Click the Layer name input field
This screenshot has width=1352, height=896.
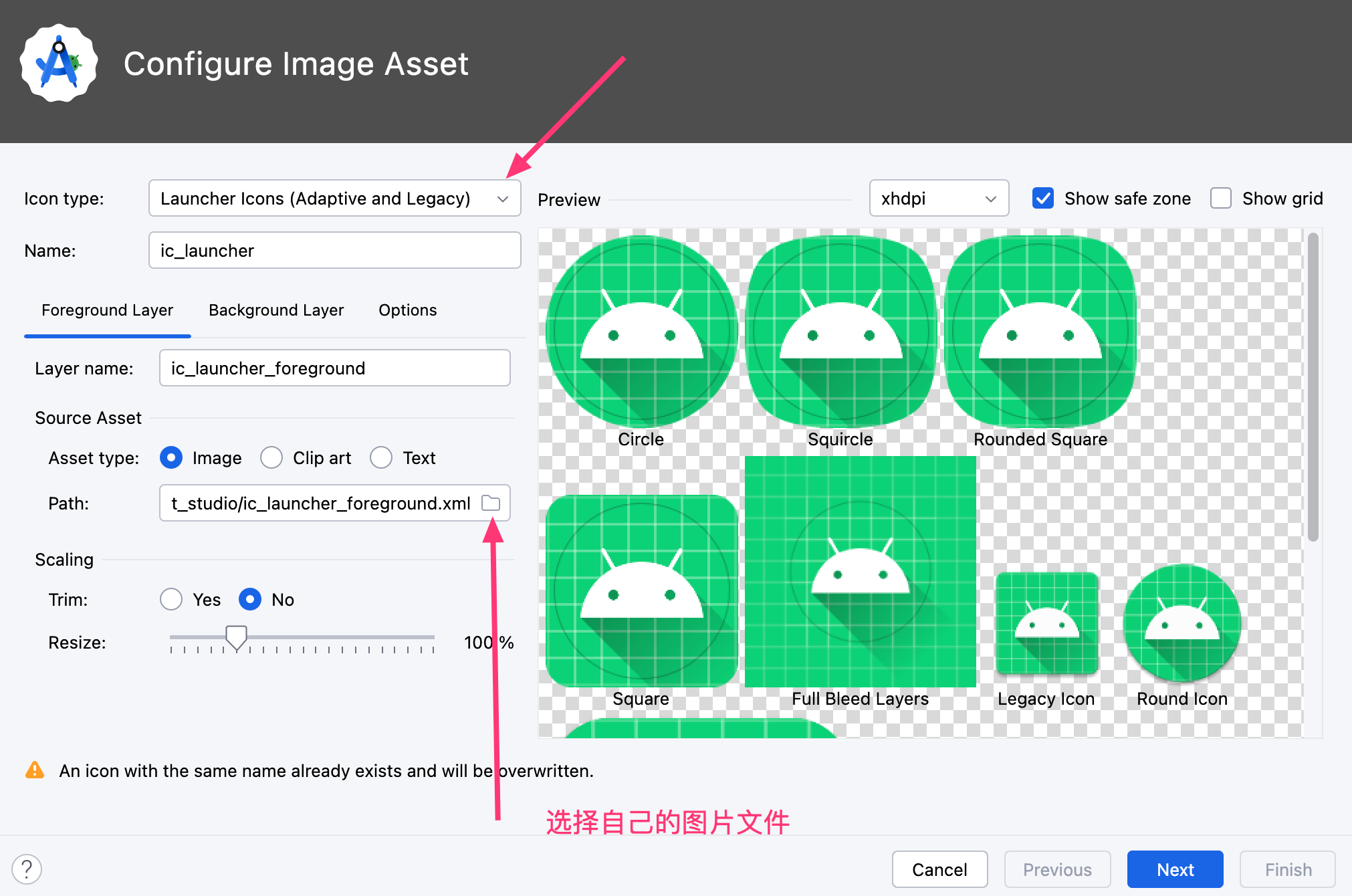tap(334, 368)
